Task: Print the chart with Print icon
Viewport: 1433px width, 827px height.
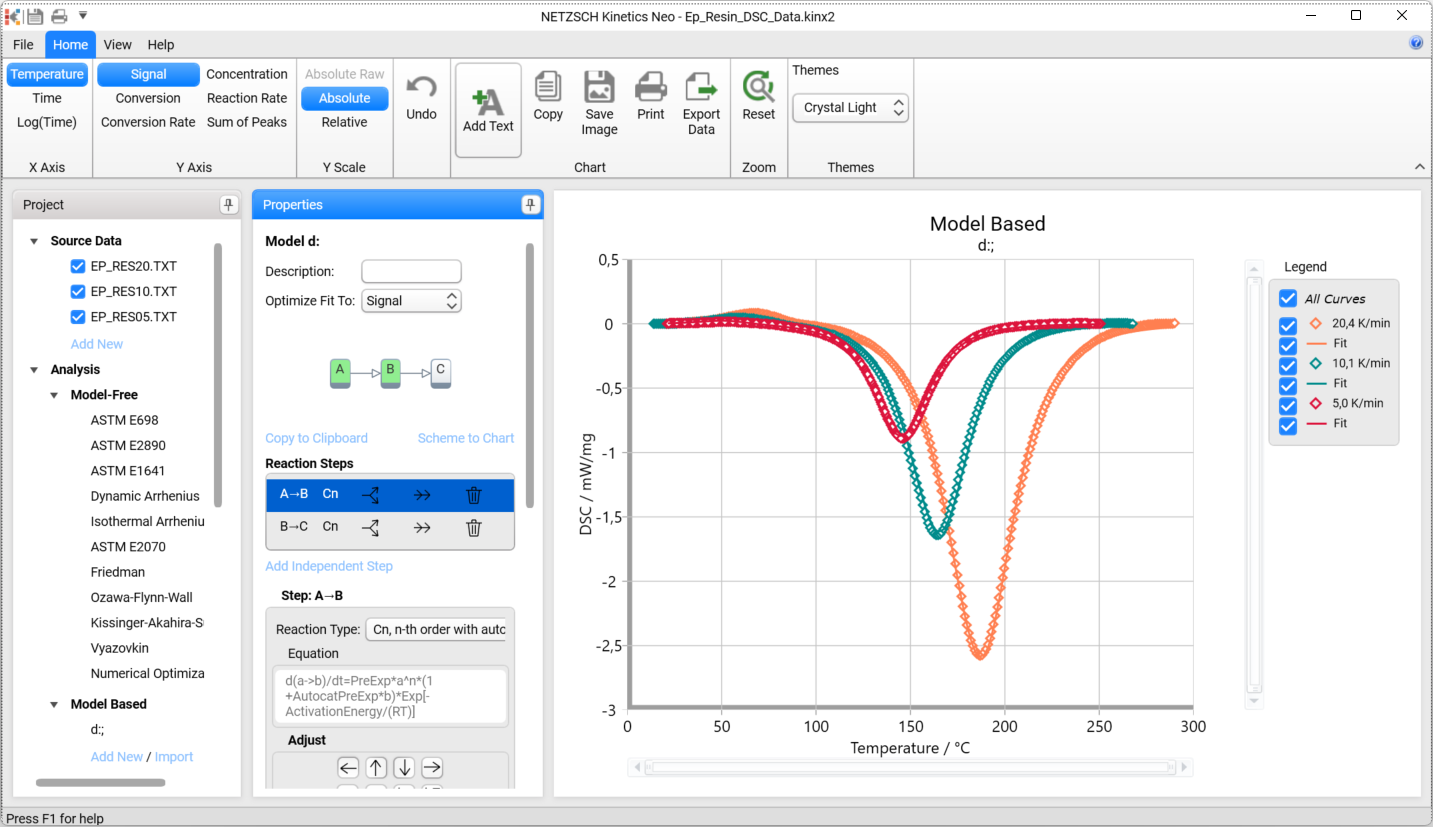Action: [651, 88]
